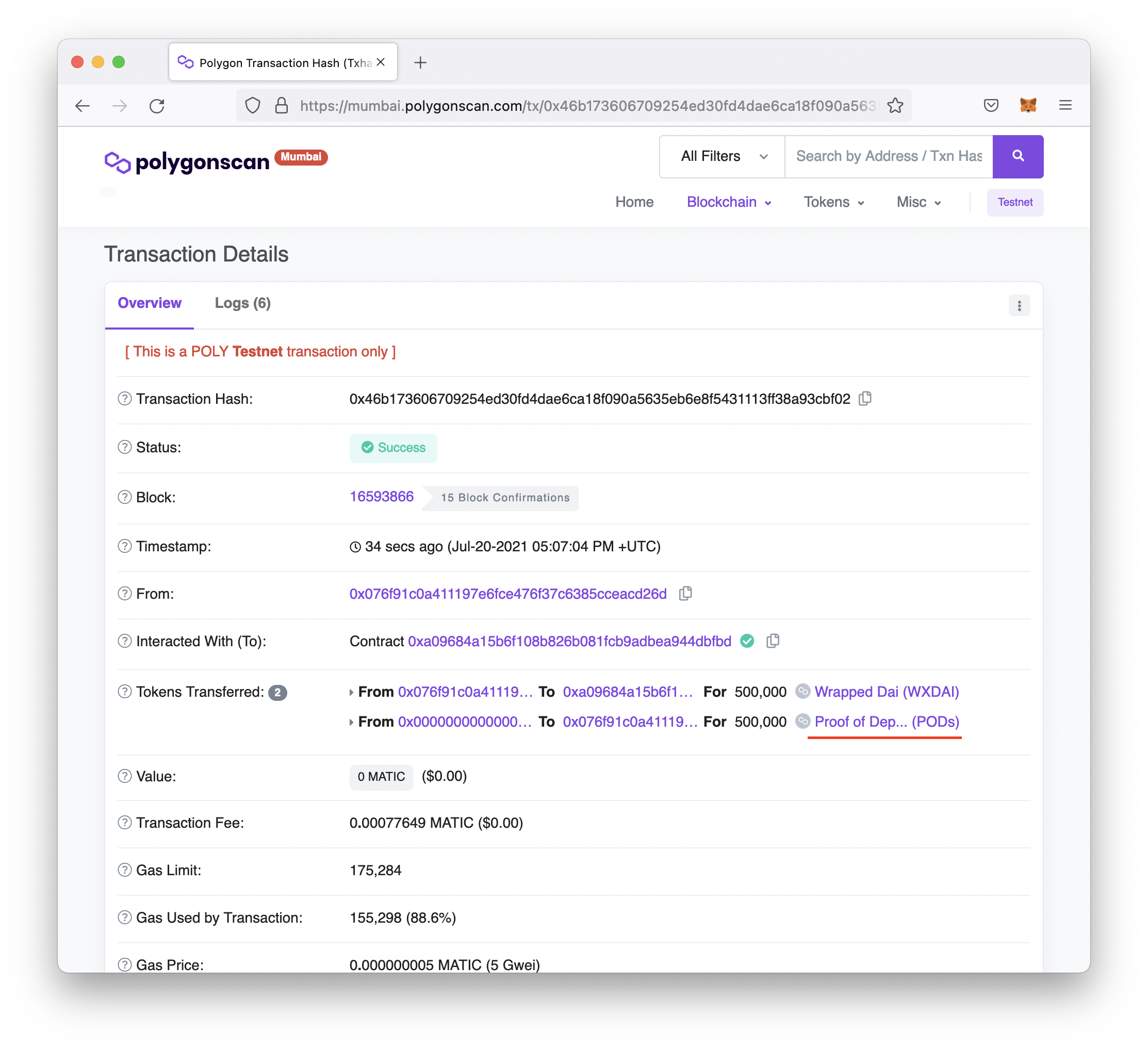Open zero address 0x0000000000000… link
1148x1049 pixels.
point(465,722)
